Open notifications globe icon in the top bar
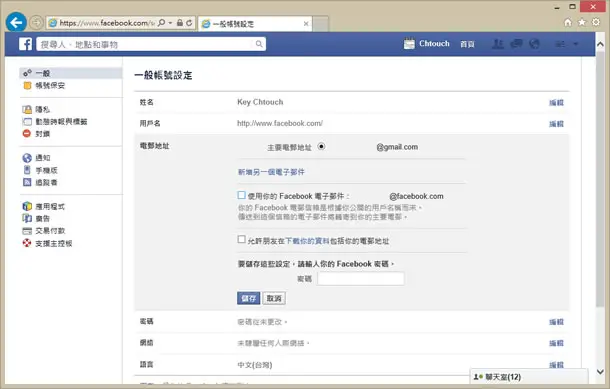Screen dimensions: 610x389 (x=535, y=44)
